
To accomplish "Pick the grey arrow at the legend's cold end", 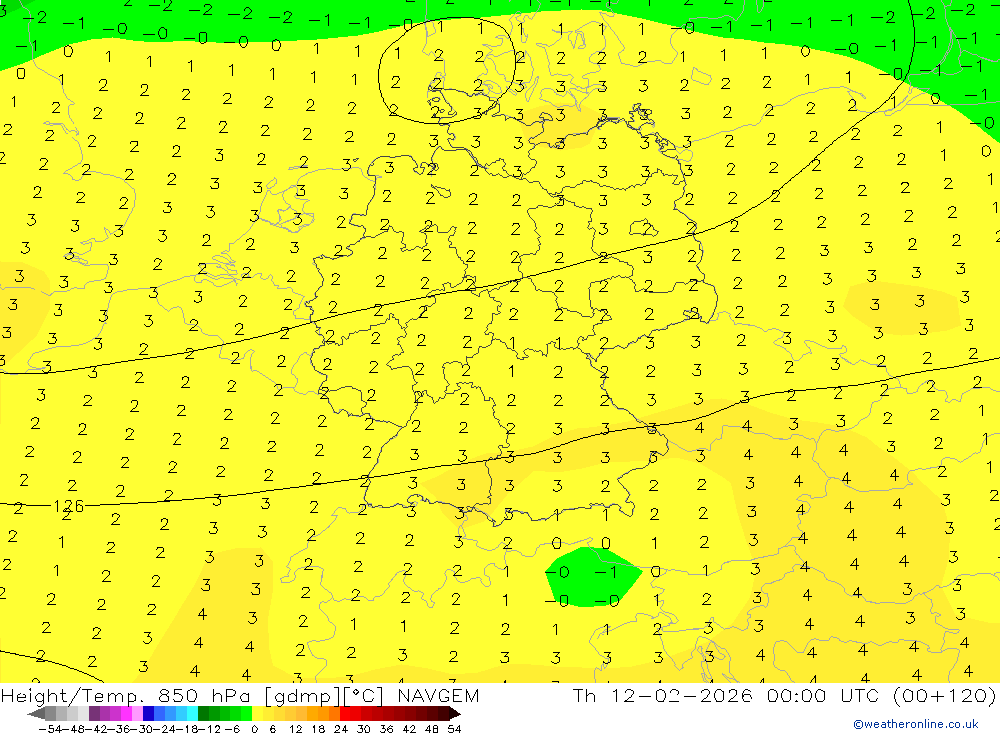I will click(x=36, y=713).
